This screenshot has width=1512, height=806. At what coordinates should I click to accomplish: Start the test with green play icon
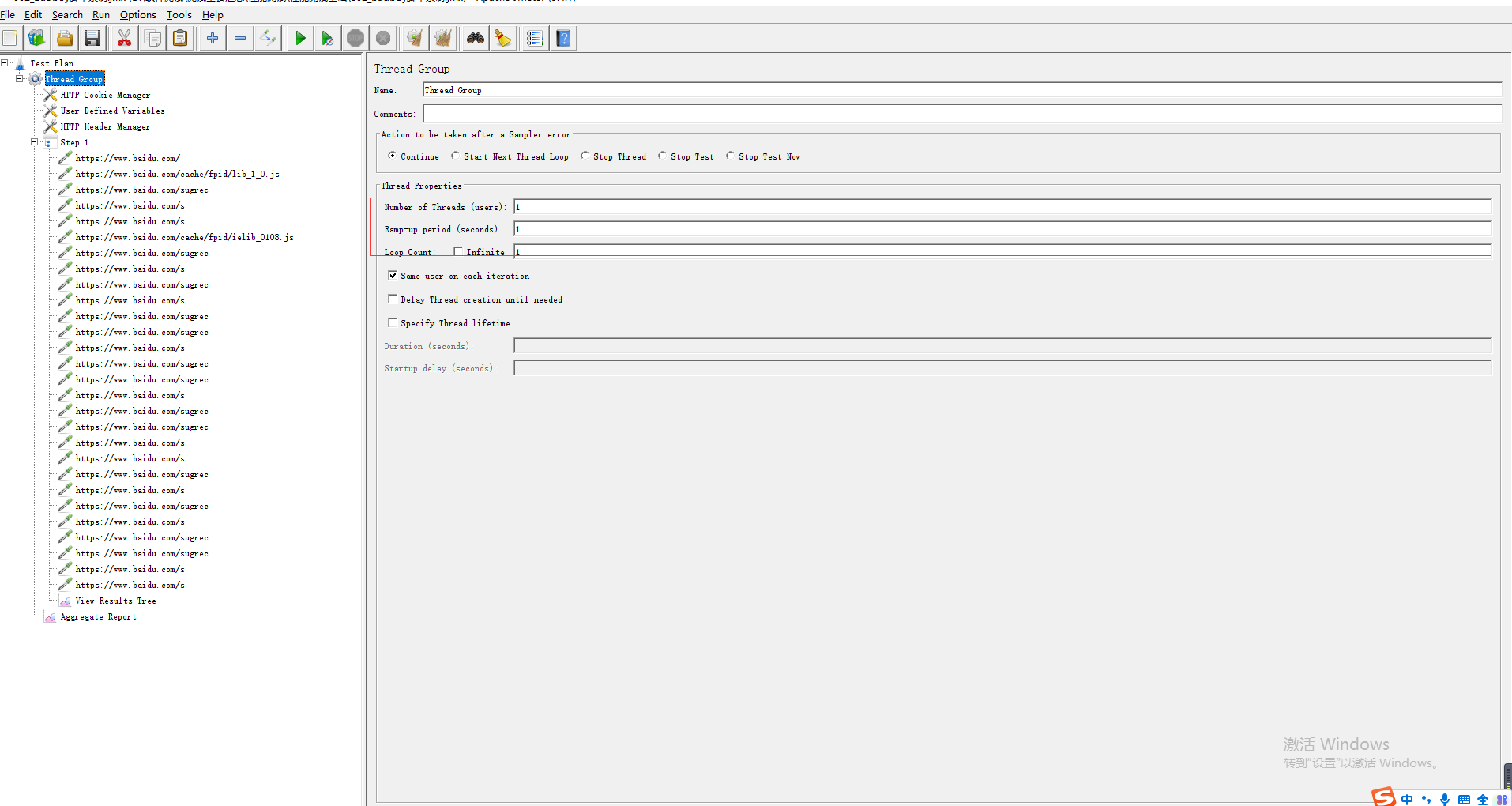300,38
